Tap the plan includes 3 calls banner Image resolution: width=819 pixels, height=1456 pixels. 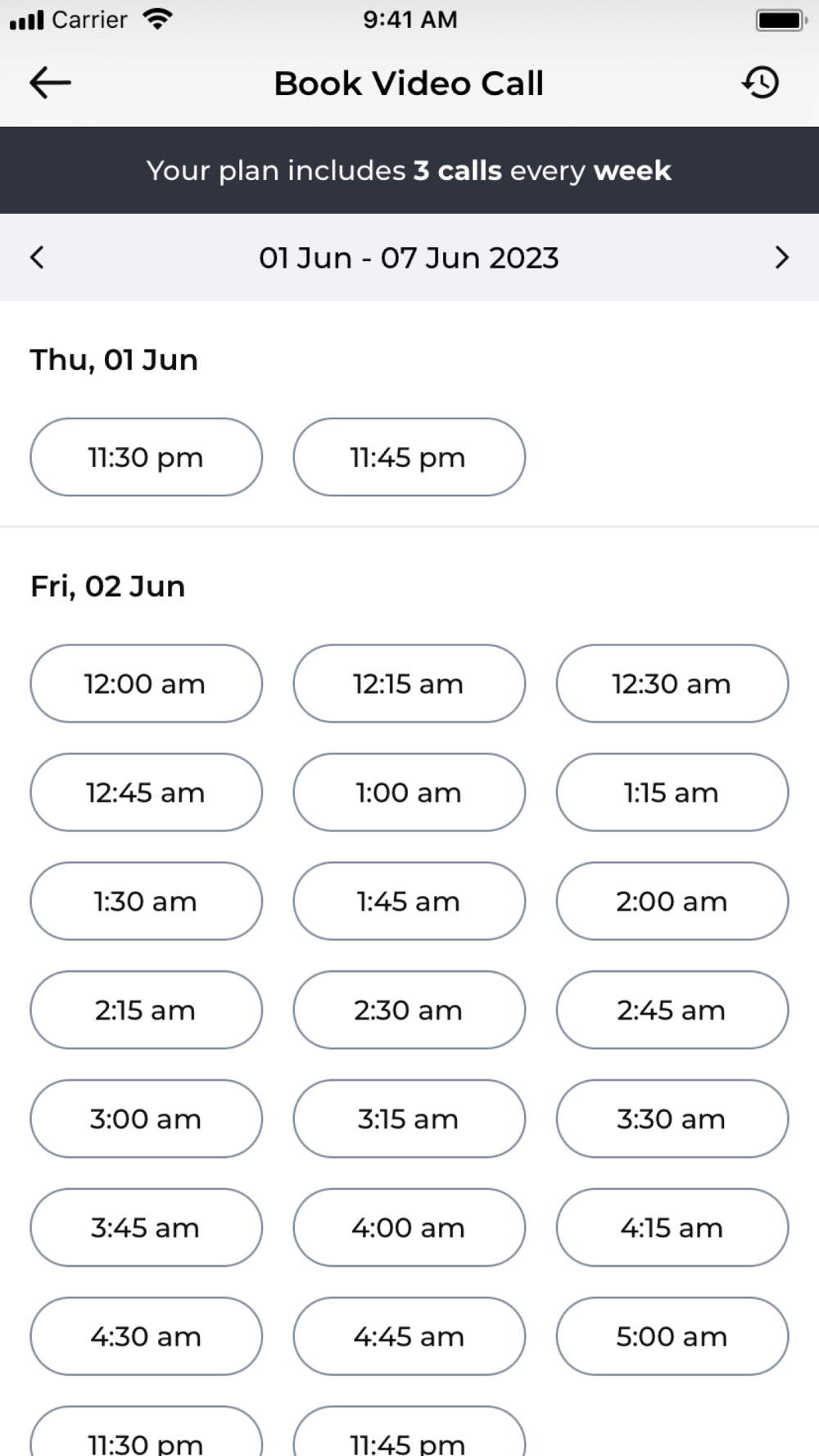[409, 170]
